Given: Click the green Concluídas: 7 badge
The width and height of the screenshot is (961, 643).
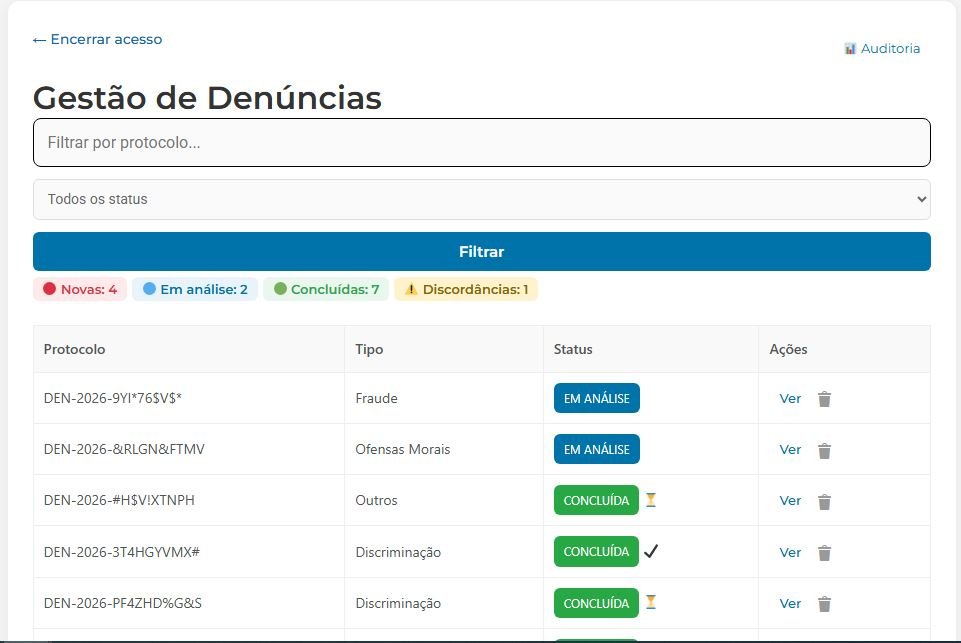Looking at the screenshot, I should [326, 290].
